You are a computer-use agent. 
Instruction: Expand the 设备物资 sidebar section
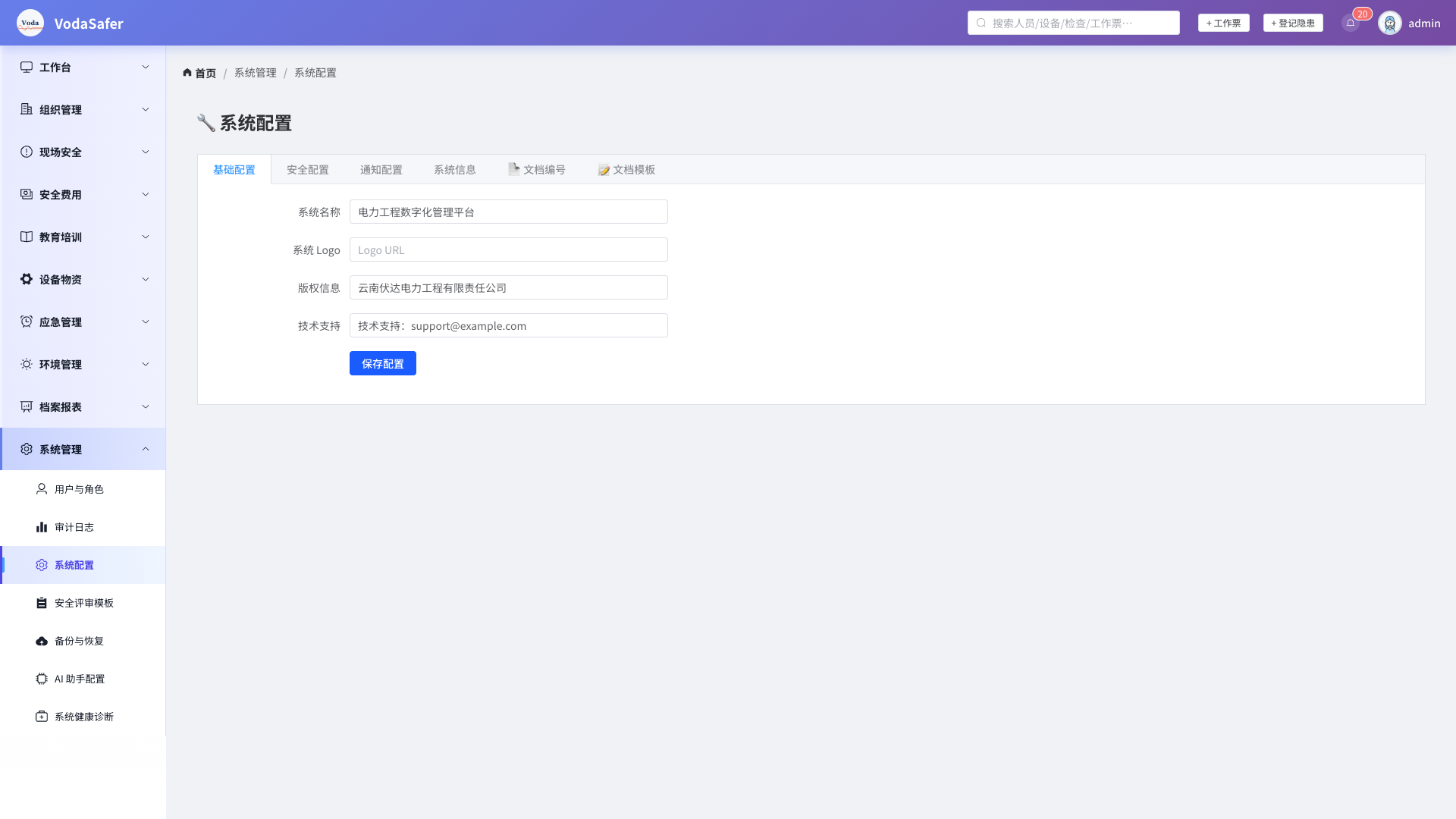[83, 279]
